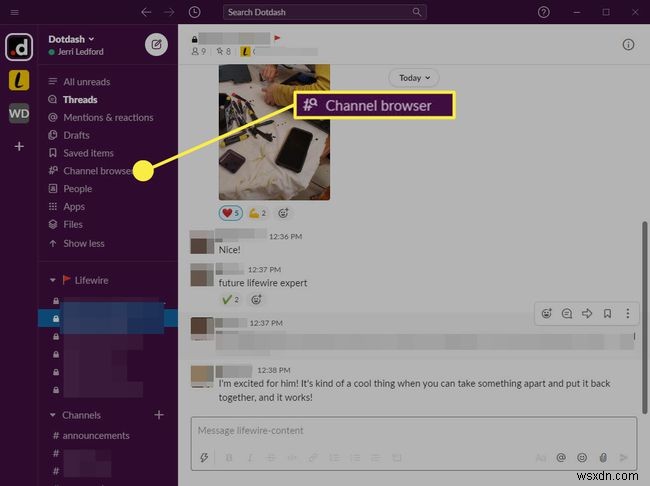Click the message pane scrollbar
Viewport: 650px width, 486px height.
(x=645, y=318)
